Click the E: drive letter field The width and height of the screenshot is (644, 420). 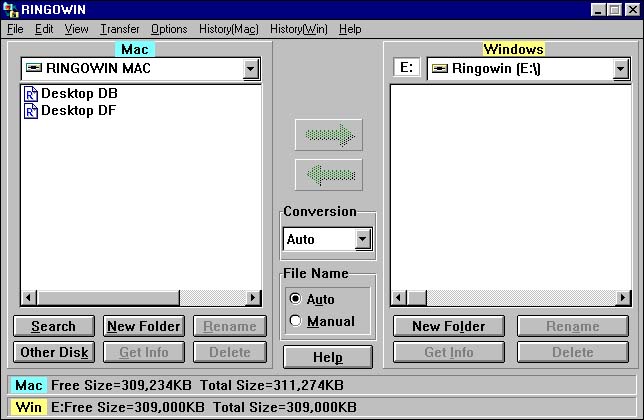click(x=406, y=68)
